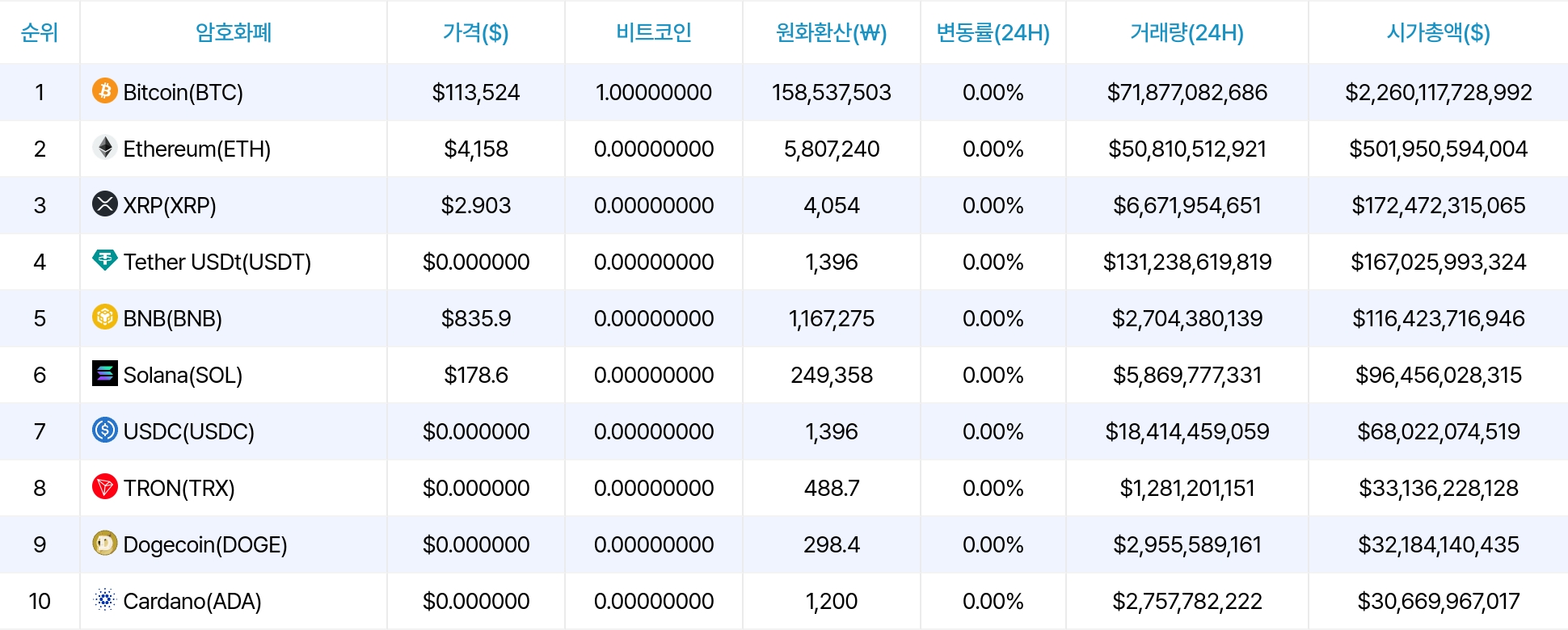Select Bitcoin won value 158,537,503

[x=832, y=92]
